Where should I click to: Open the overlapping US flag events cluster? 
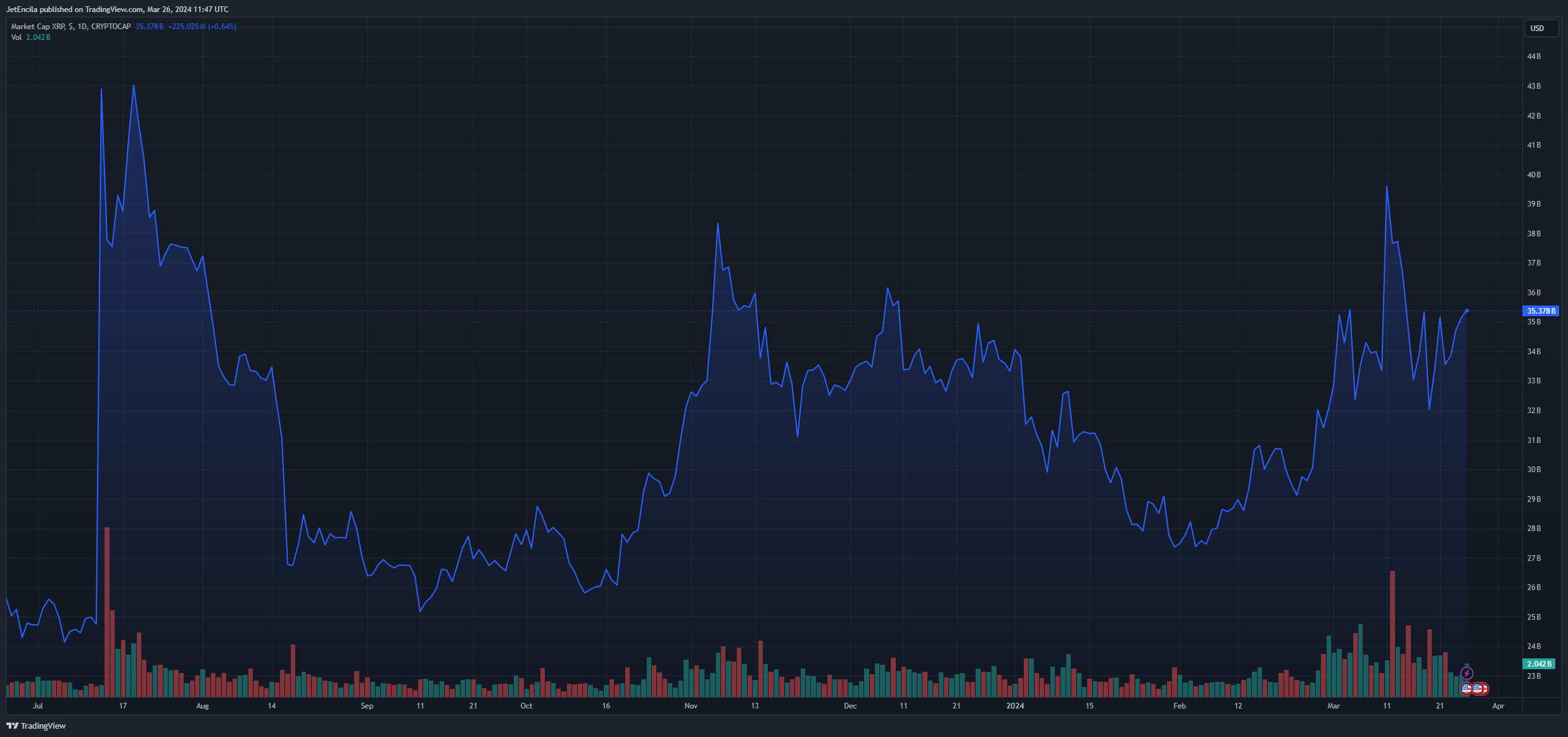tap(1481, 688)
